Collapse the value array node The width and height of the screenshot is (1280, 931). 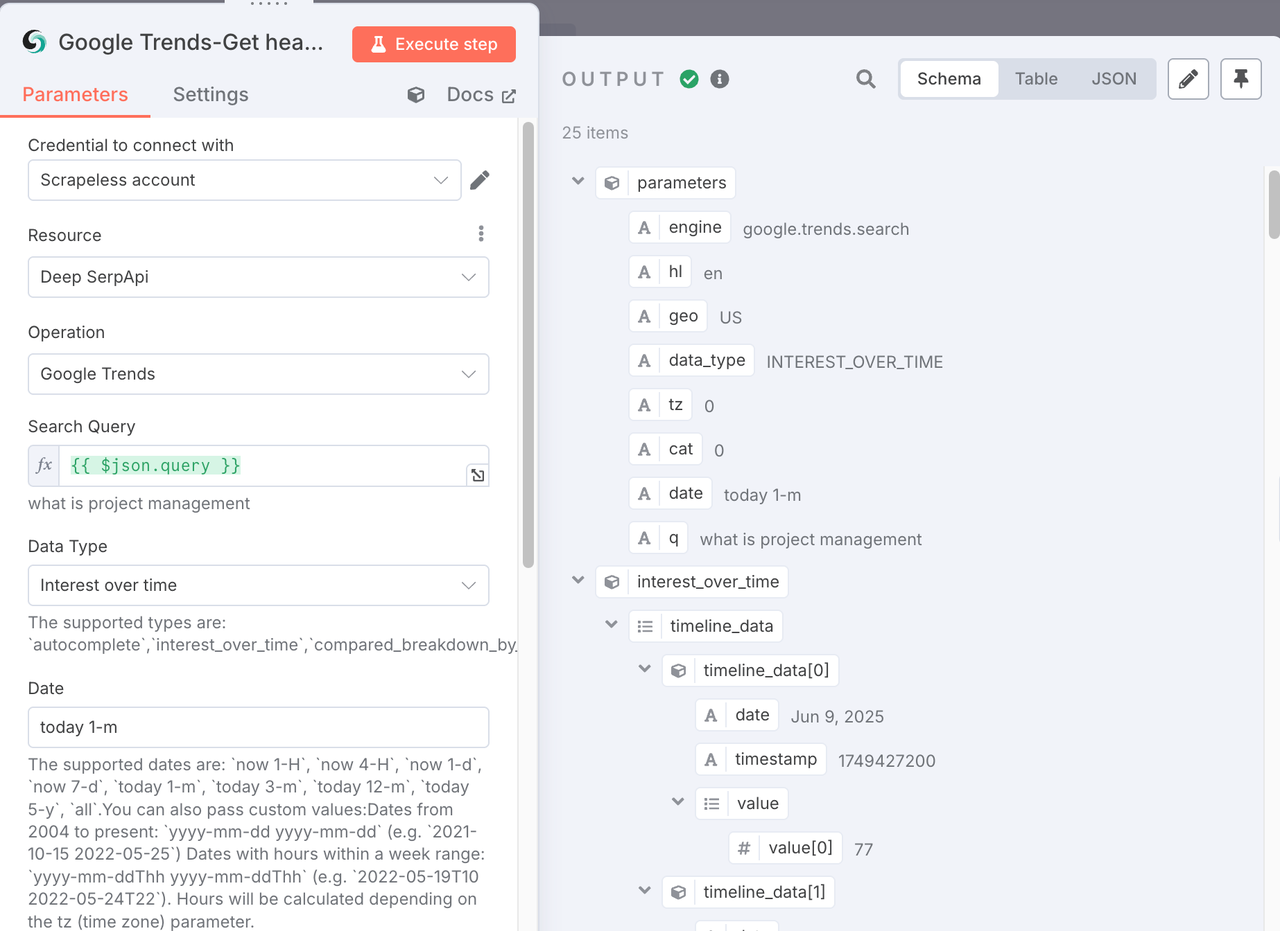[678, 802]
